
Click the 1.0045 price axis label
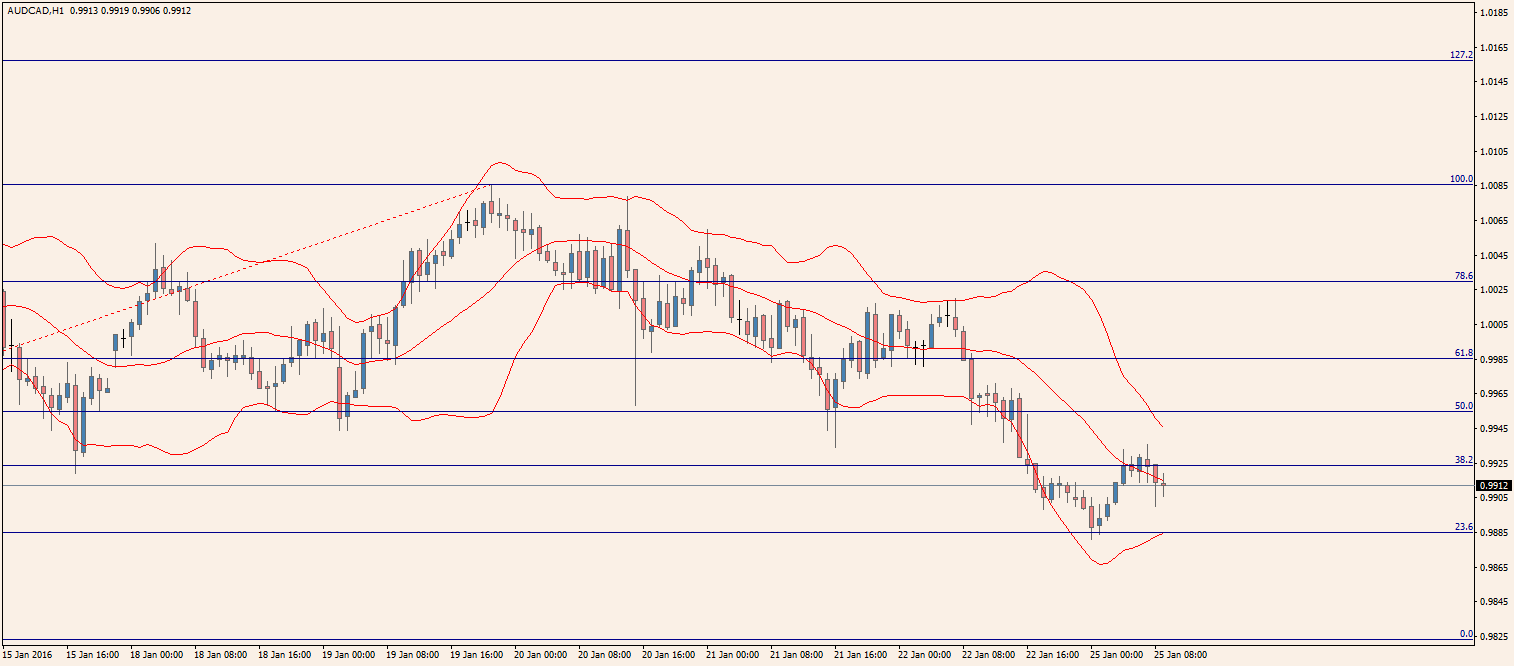[x=1494, y=256]
